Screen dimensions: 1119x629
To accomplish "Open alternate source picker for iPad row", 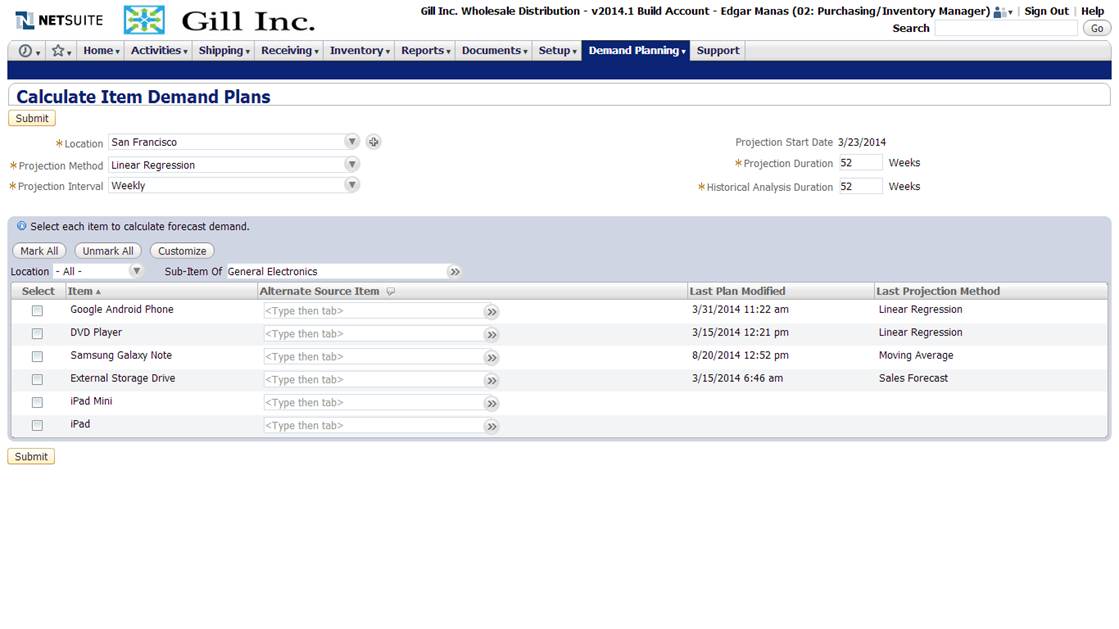I will click(x=491, y=426).
